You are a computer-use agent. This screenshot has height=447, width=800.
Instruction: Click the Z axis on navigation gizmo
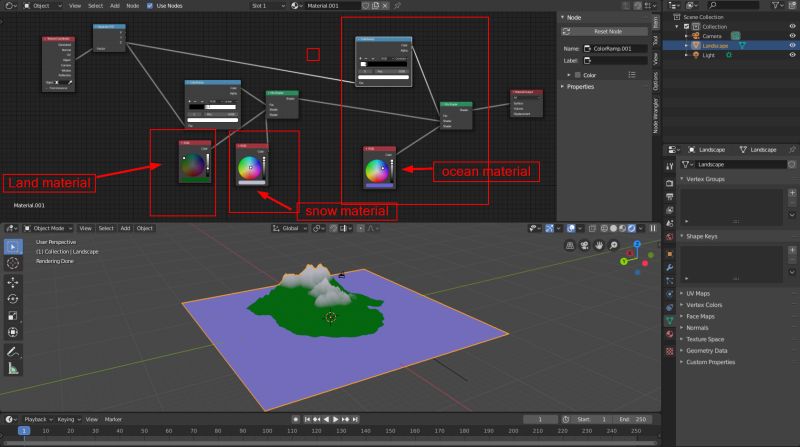pos(637,244)
